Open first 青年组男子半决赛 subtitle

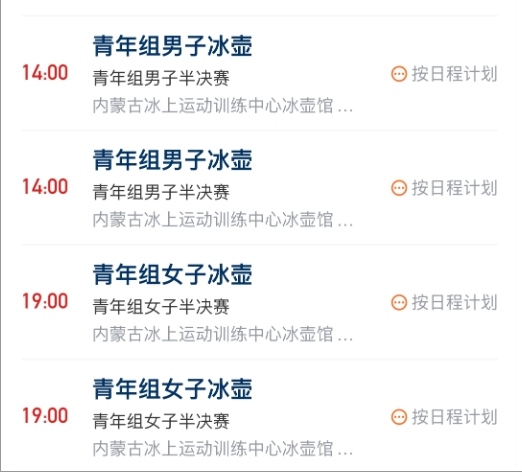161,78
